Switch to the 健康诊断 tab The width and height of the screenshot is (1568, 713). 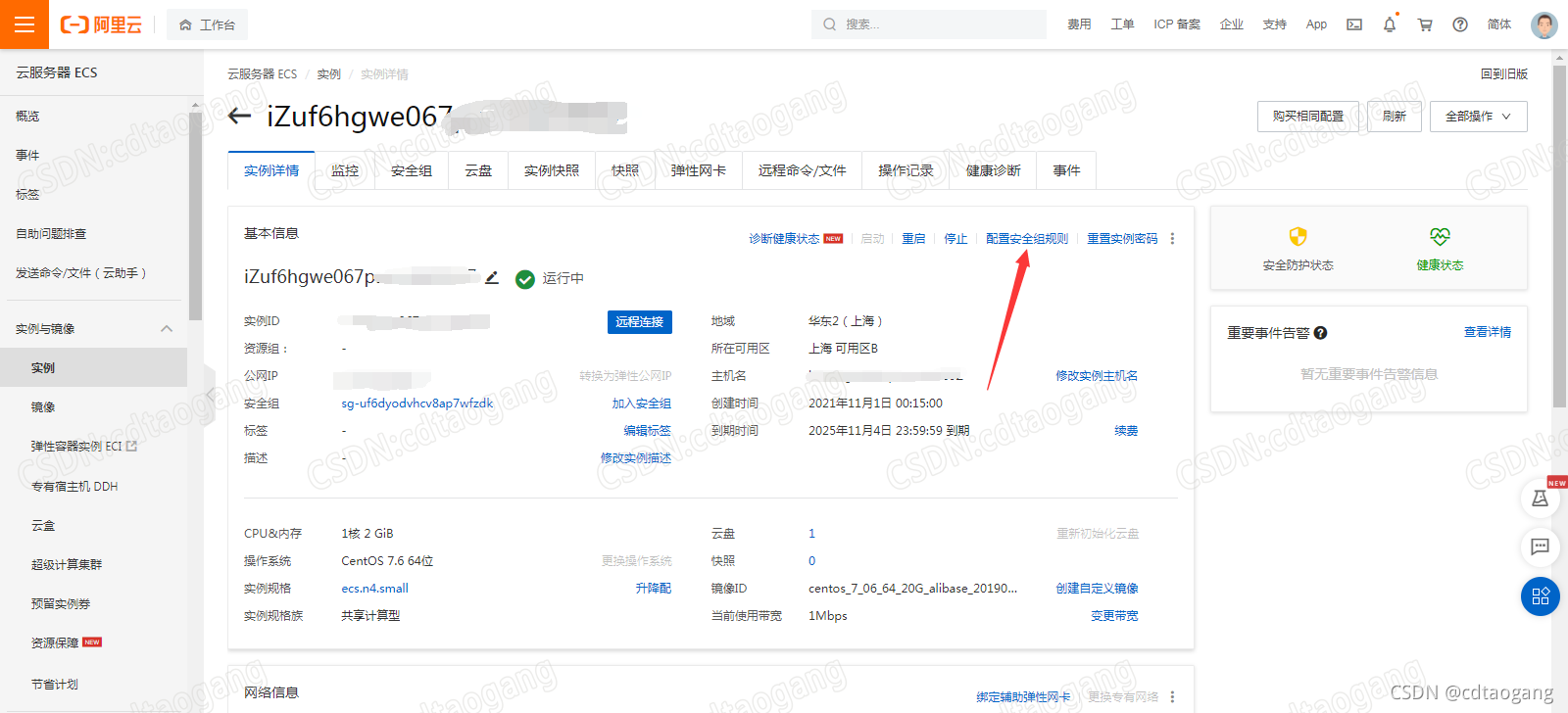pyautogui.click(x=993, y=170)
